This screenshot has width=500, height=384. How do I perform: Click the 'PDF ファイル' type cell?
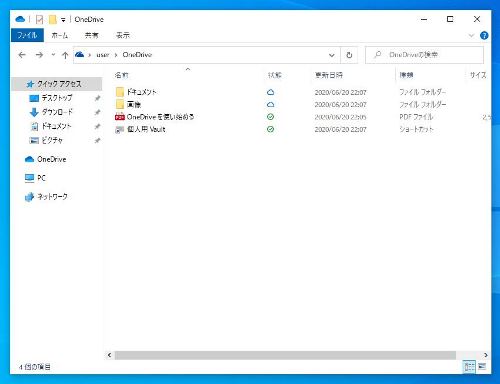(416, 117)
